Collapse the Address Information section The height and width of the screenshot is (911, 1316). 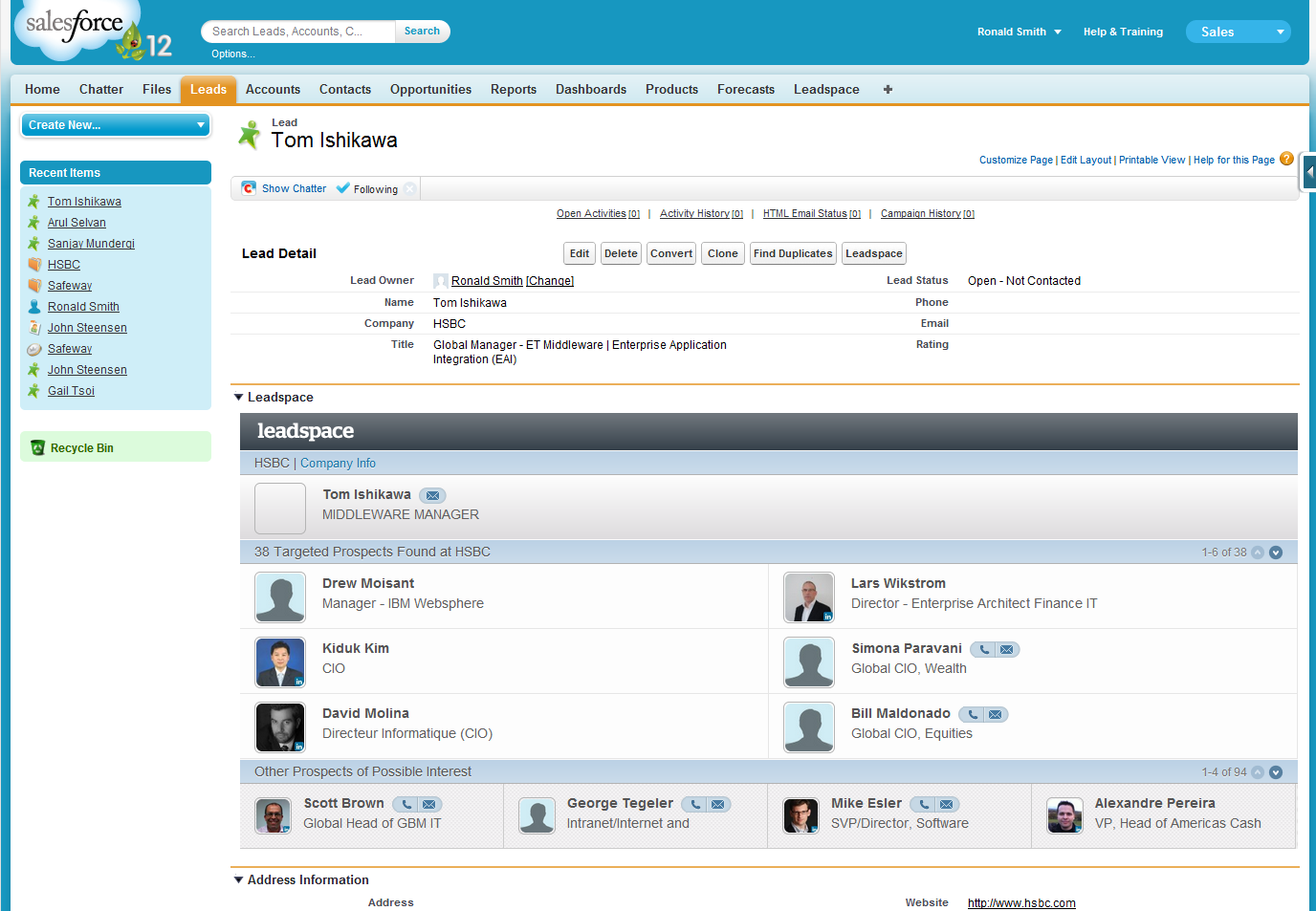[x=239, y=880]
